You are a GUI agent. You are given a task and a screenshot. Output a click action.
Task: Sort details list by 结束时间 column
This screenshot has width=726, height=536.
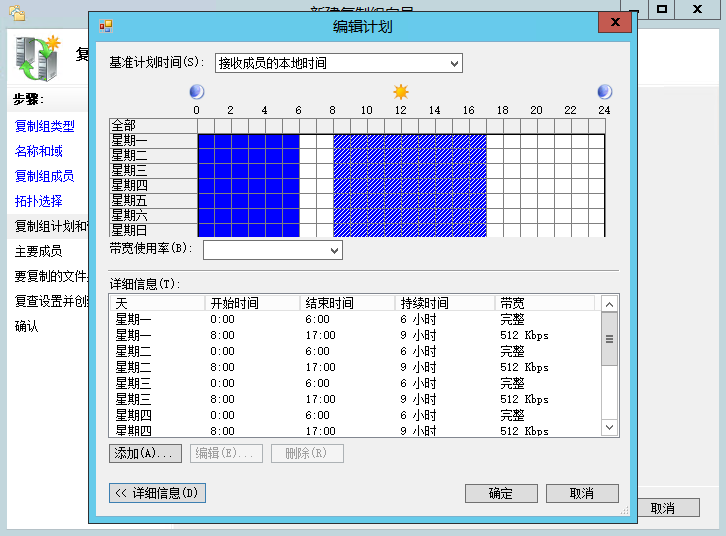(x=347, y=303)
